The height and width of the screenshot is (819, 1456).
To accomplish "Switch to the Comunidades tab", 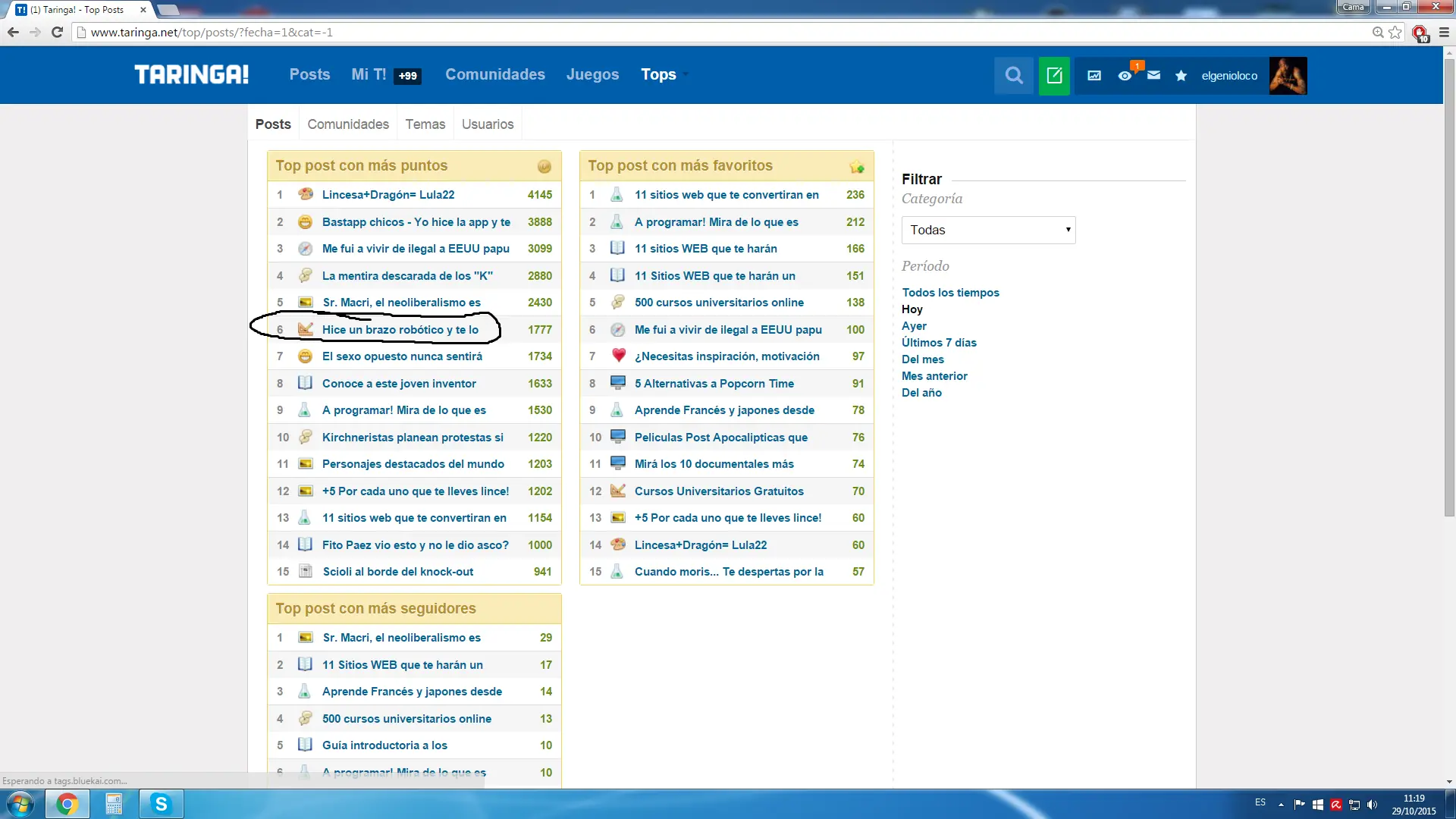I will pyautogui.click(x=348, y=124).
